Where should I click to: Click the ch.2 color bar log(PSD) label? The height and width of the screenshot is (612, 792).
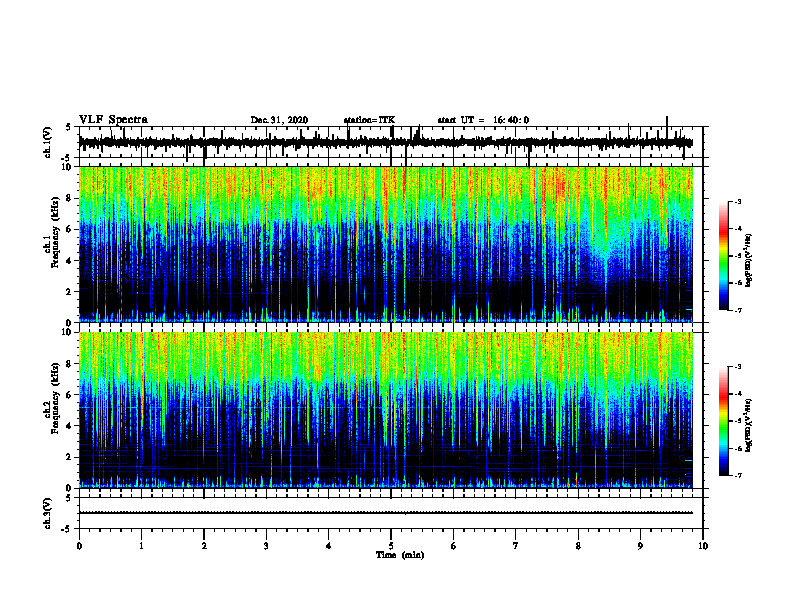coord(749,424)
